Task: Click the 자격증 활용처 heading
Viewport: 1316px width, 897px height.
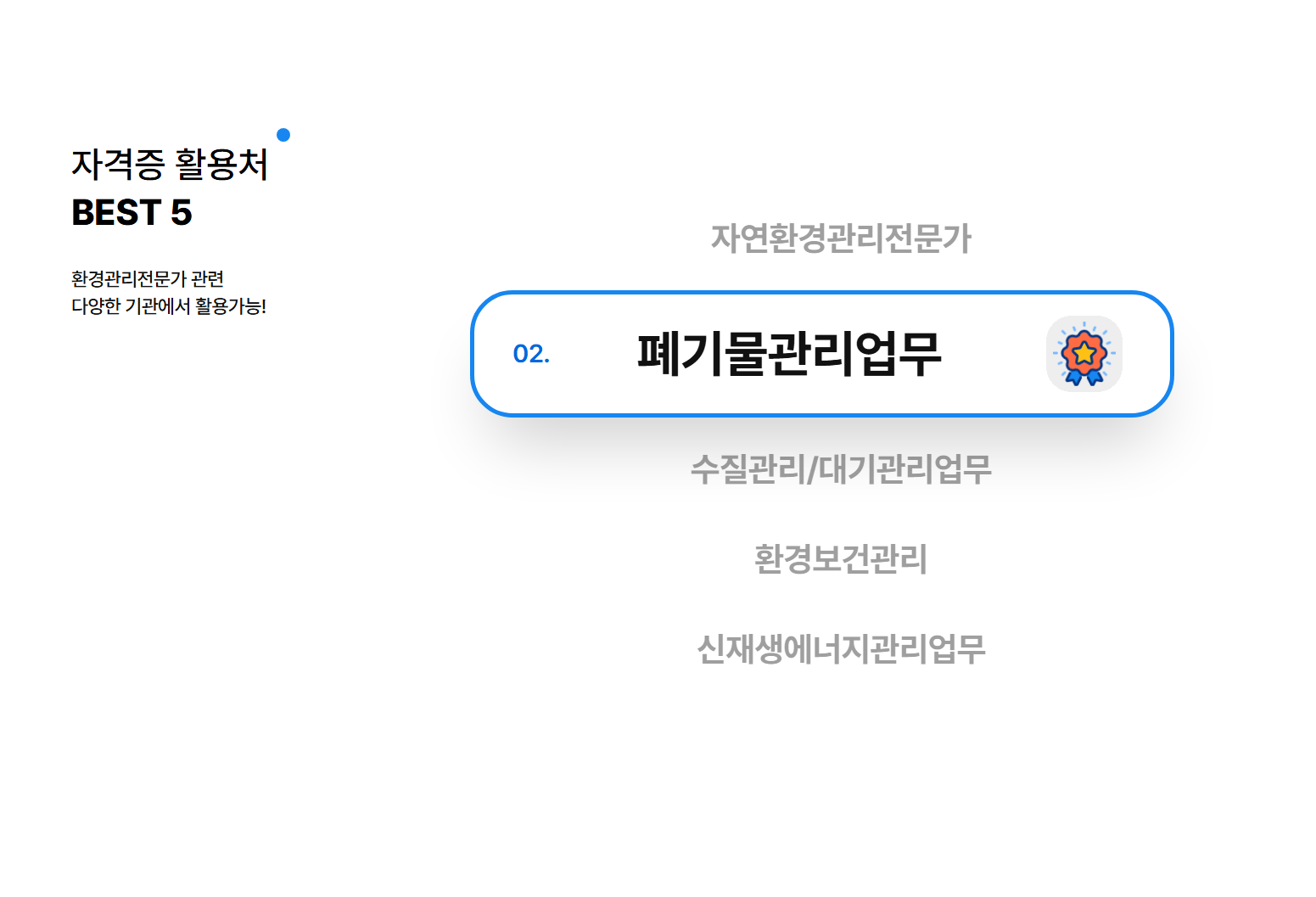Action: tap(170, 164)
